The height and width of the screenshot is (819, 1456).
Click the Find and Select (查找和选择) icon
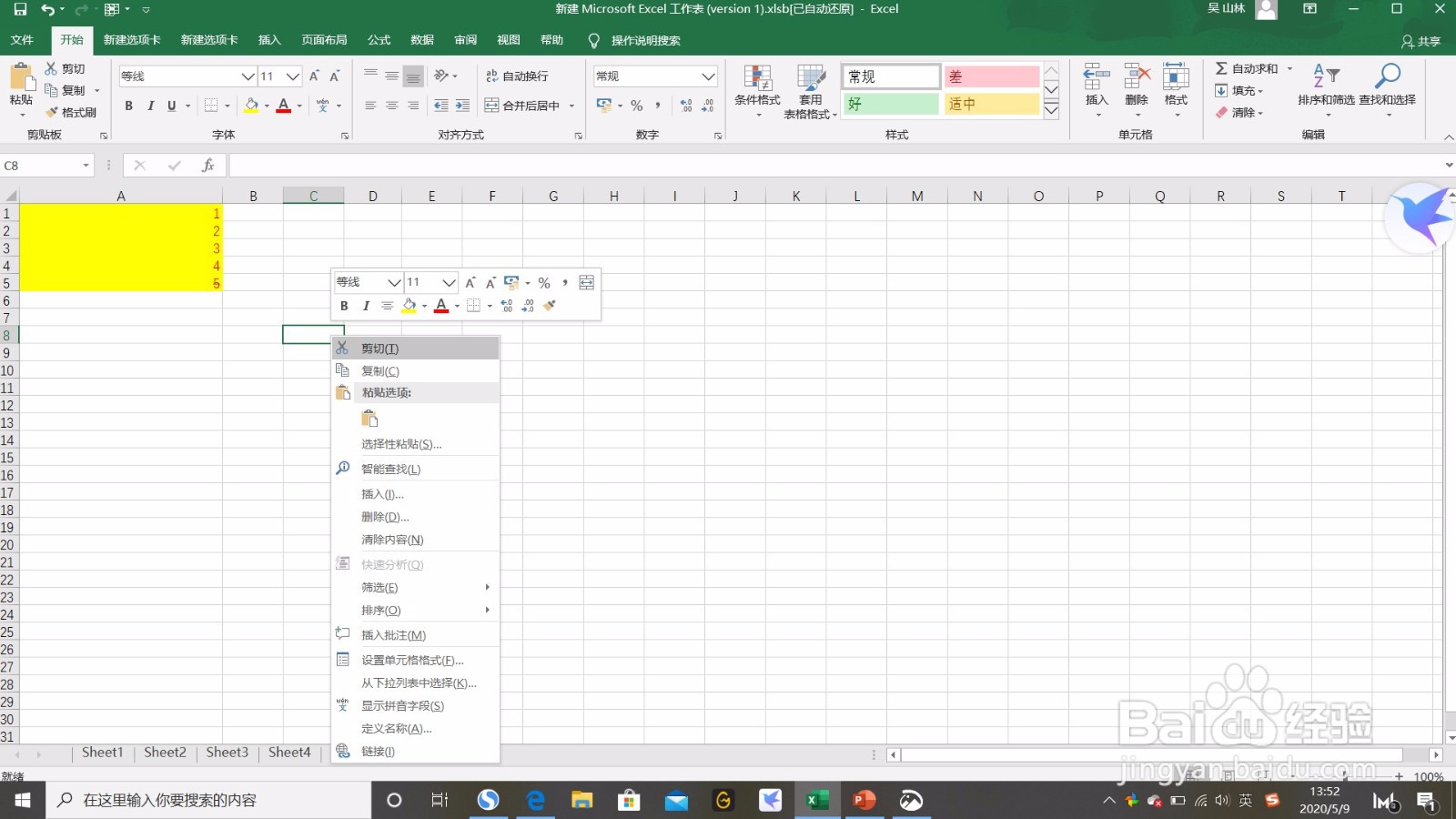pyautogui.click(x=1387, y=76)
